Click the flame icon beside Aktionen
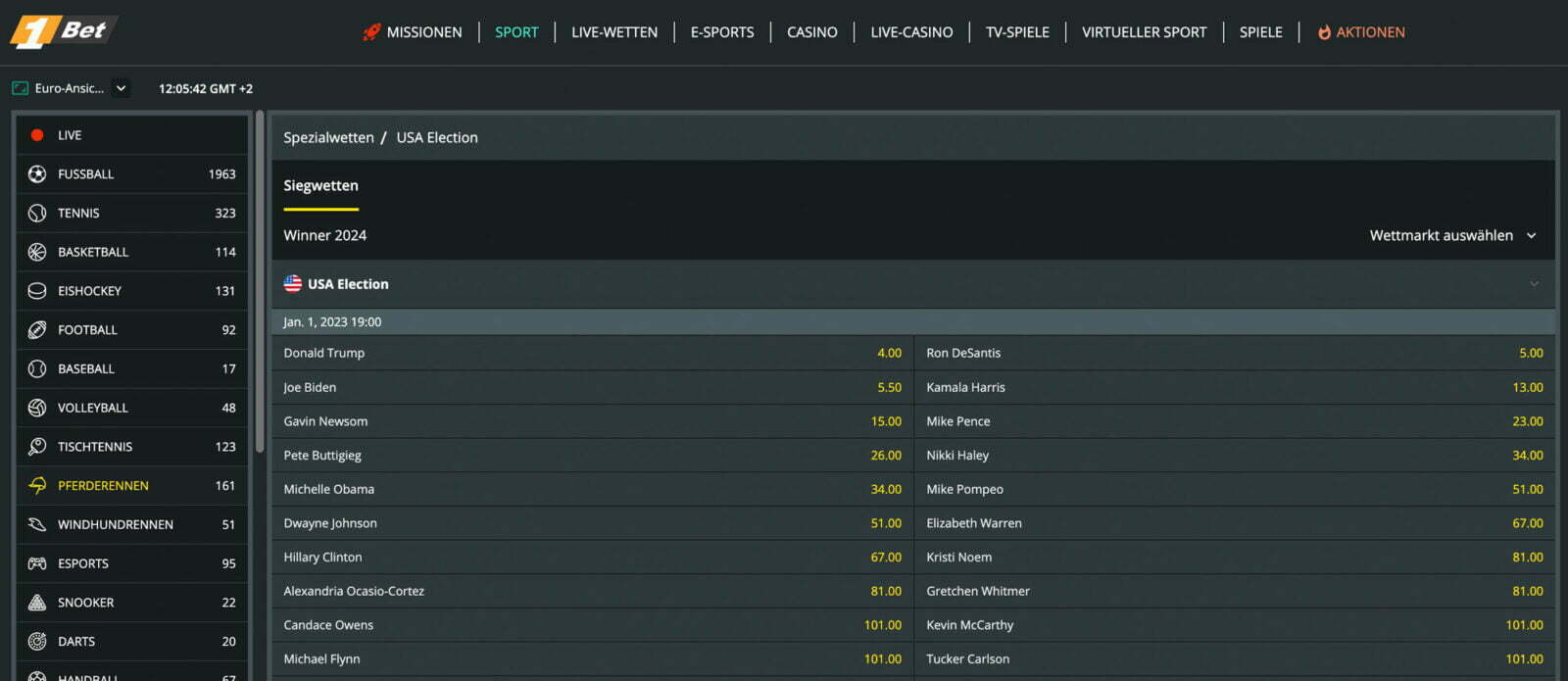Screen dimensions: 1568x681 pos(1324,32)
